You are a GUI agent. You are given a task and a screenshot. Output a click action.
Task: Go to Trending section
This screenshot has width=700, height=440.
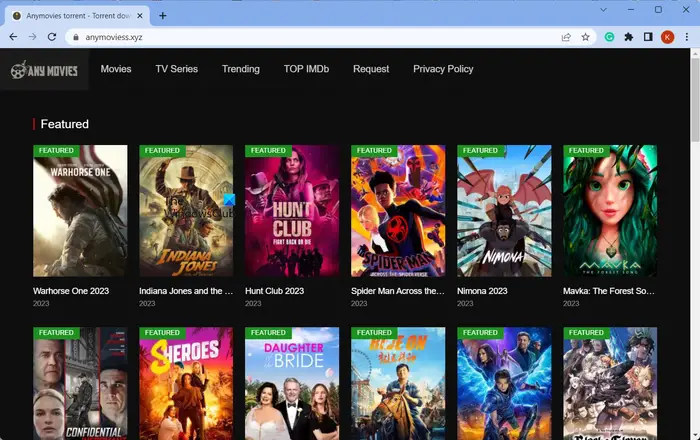241,69
